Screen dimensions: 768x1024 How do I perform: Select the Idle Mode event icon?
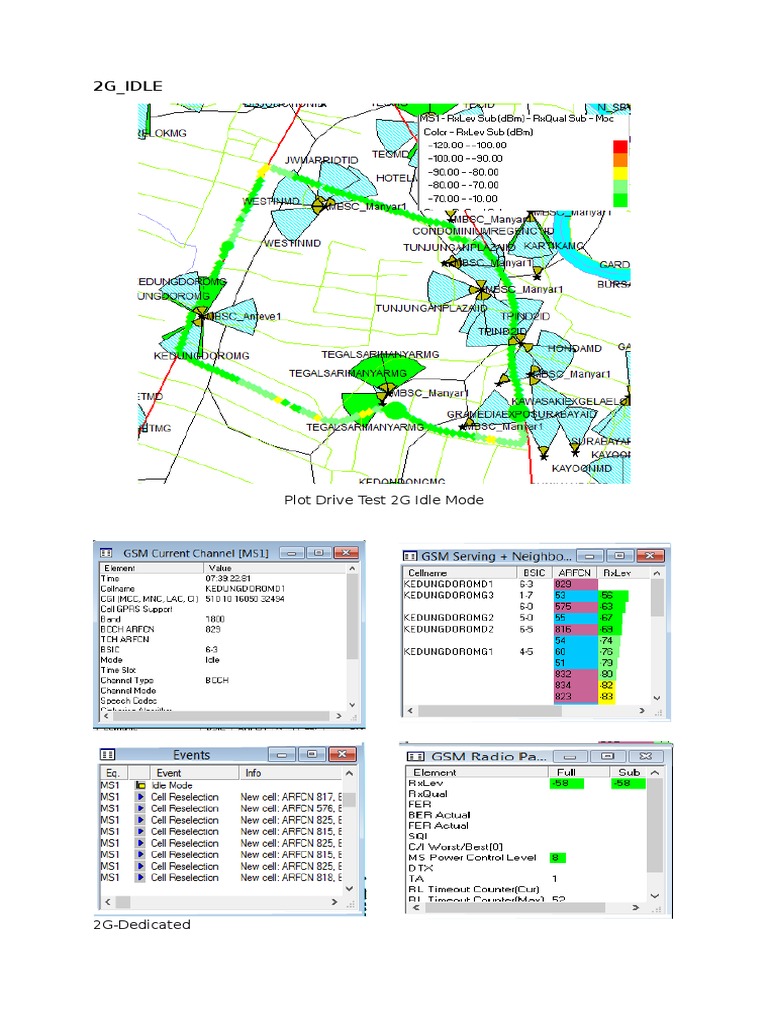[140, 786]
